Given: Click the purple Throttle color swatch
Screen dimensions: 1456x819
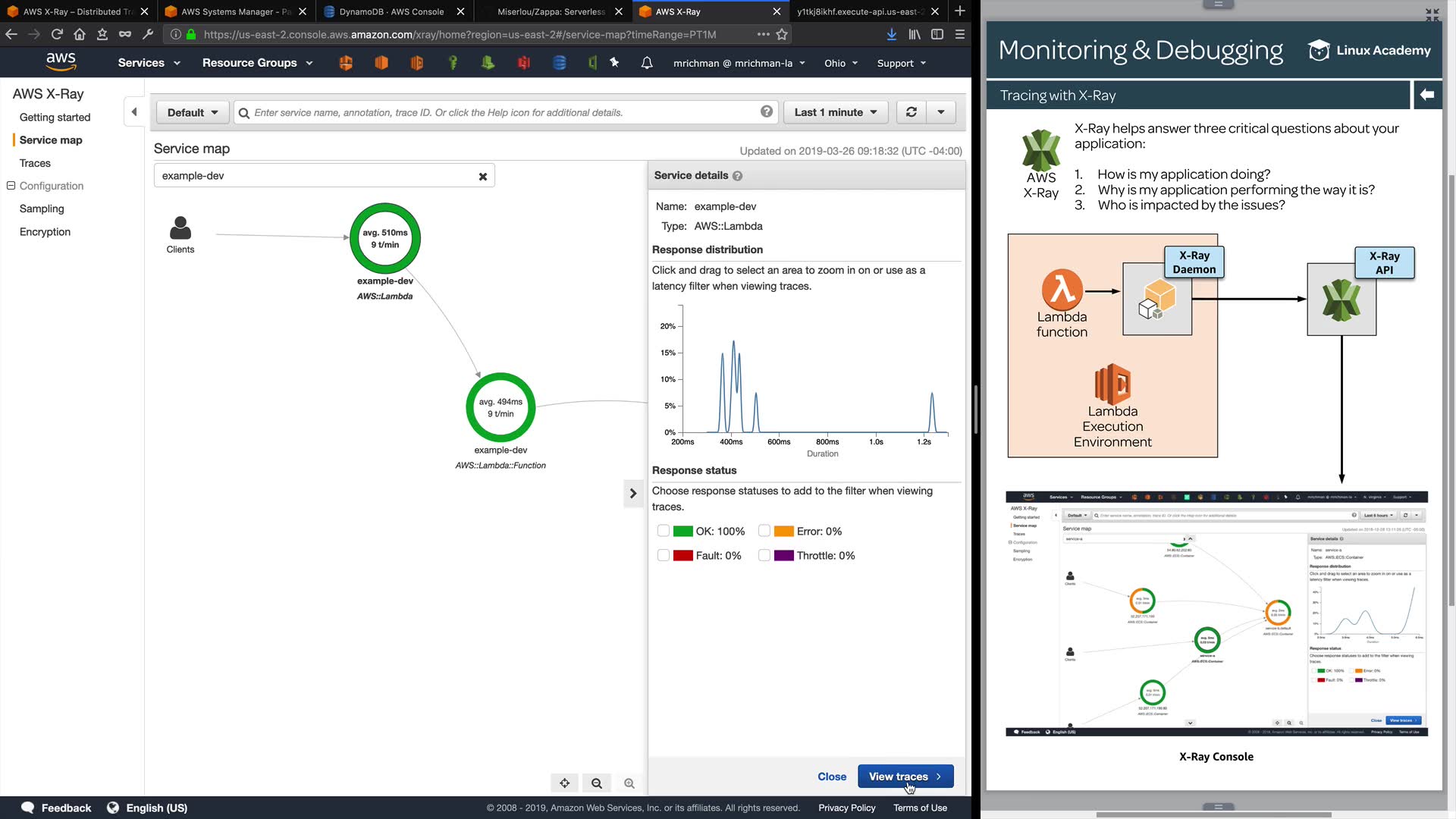Looking at the screenshot, I should tap(784, 556).
